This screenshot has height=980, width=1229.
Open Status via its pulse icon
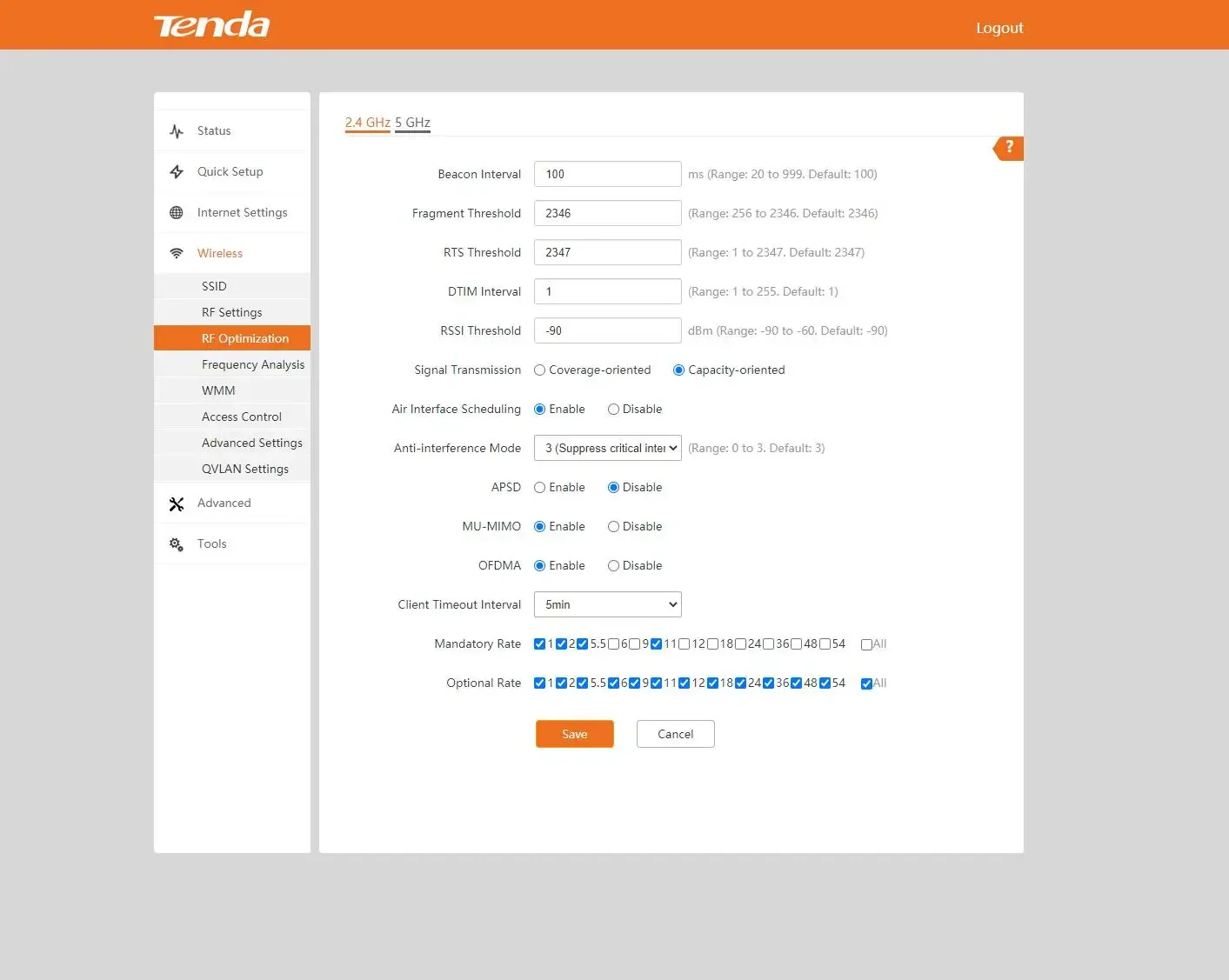(x=177, y=131)
